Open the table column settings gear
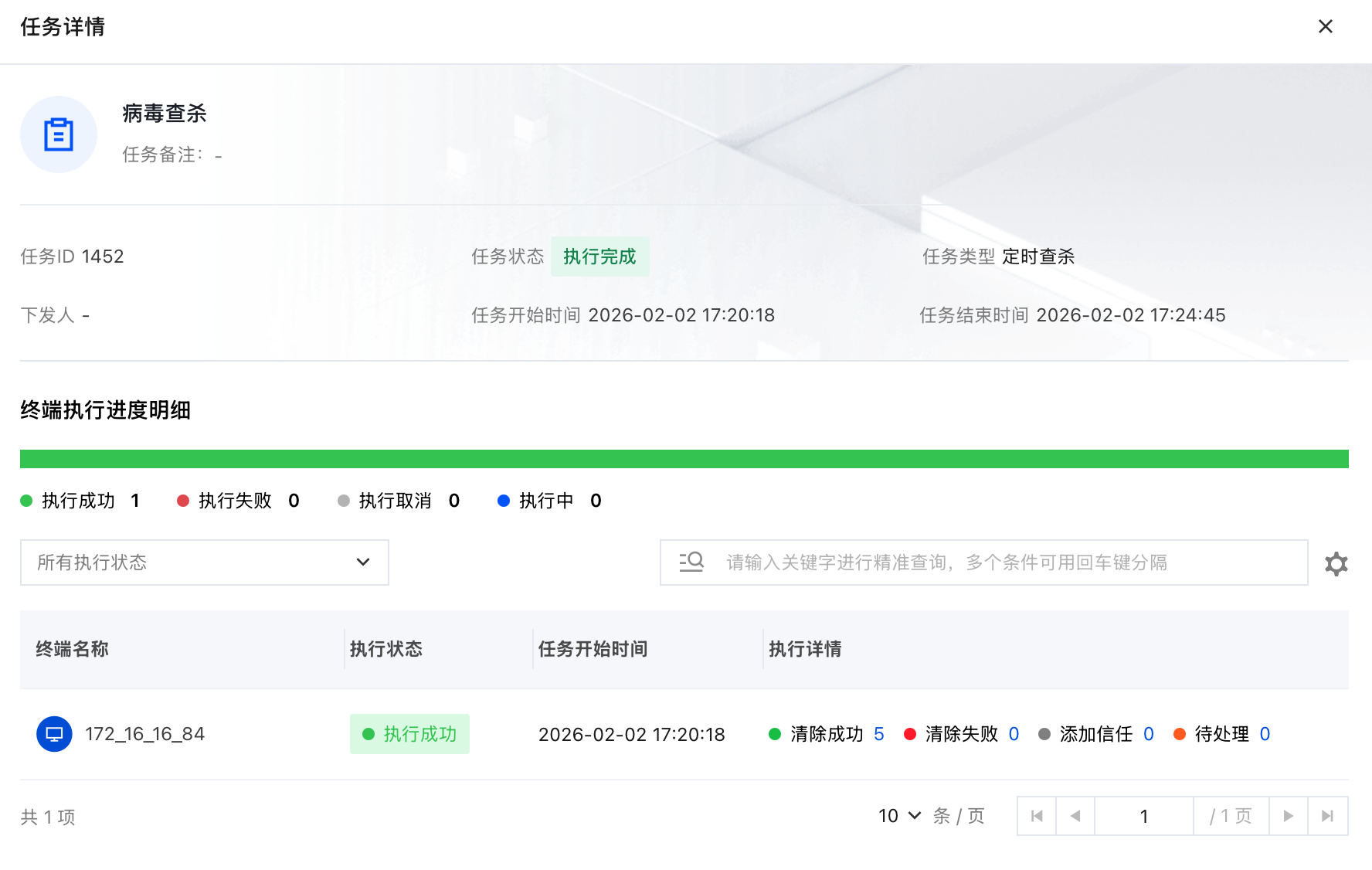This screenshot has height=870, width=1372. coord(1336,563)
